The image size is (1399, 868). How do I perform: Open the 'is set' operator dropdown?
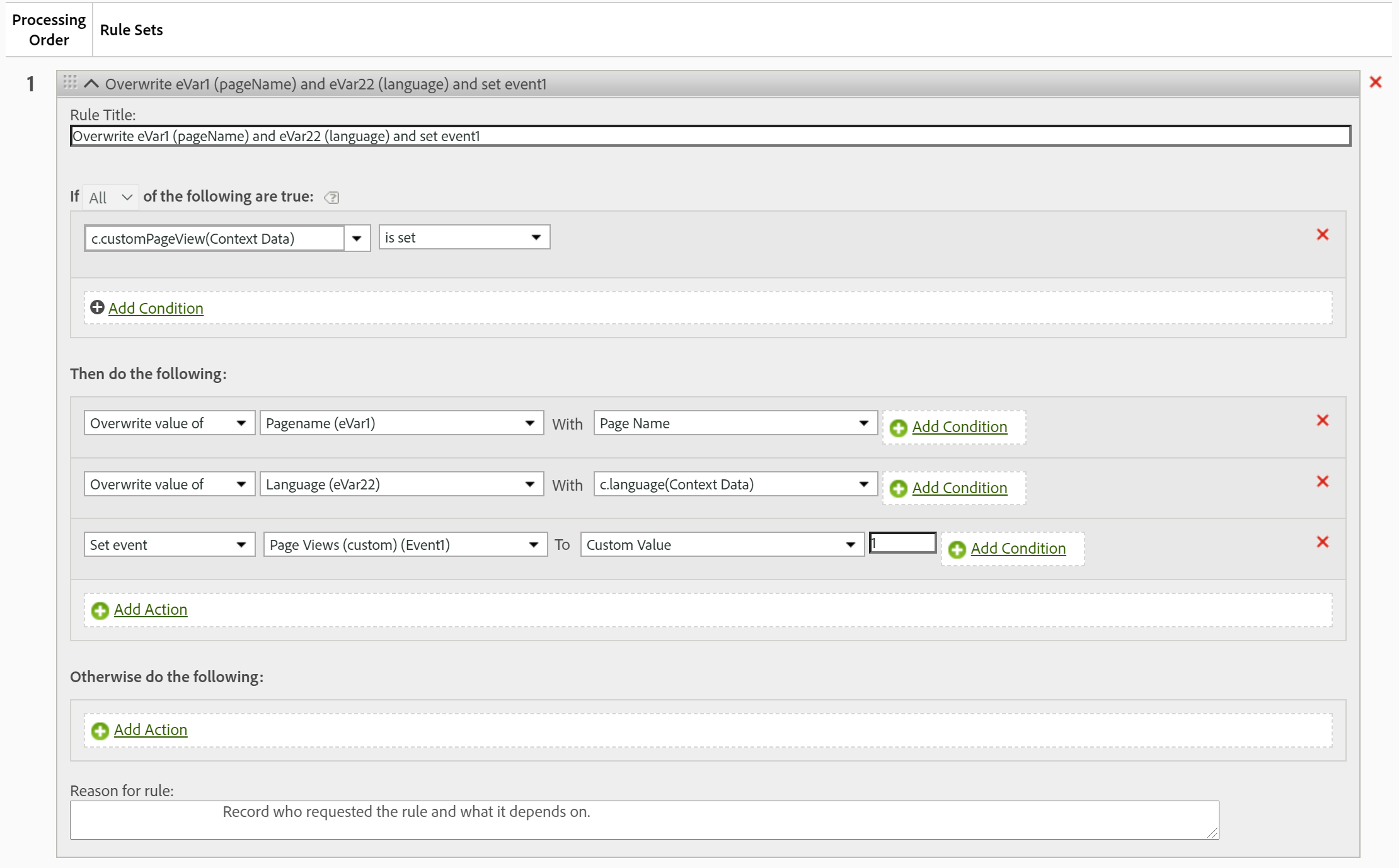464,237
